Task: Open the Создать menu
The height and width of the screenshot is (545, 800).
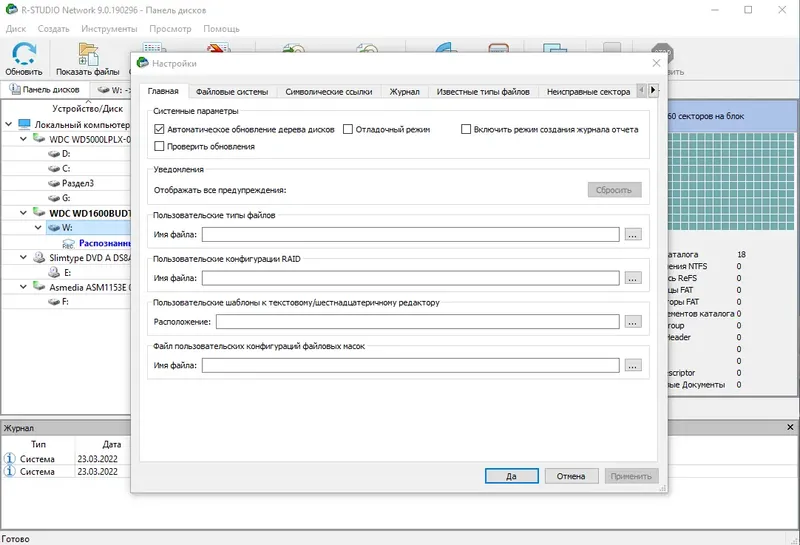Action: pos(54,29)
